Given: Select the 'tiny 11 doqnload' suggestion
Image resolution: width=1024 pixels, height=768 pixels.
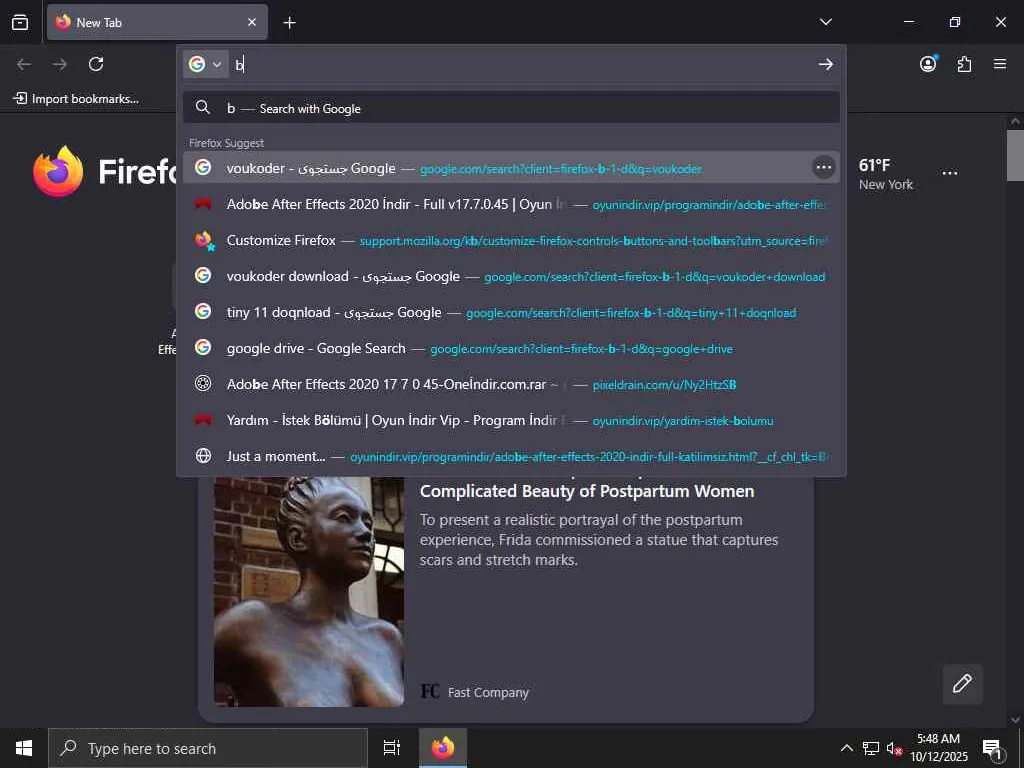Looking at the screenshot, I should 511,312.
